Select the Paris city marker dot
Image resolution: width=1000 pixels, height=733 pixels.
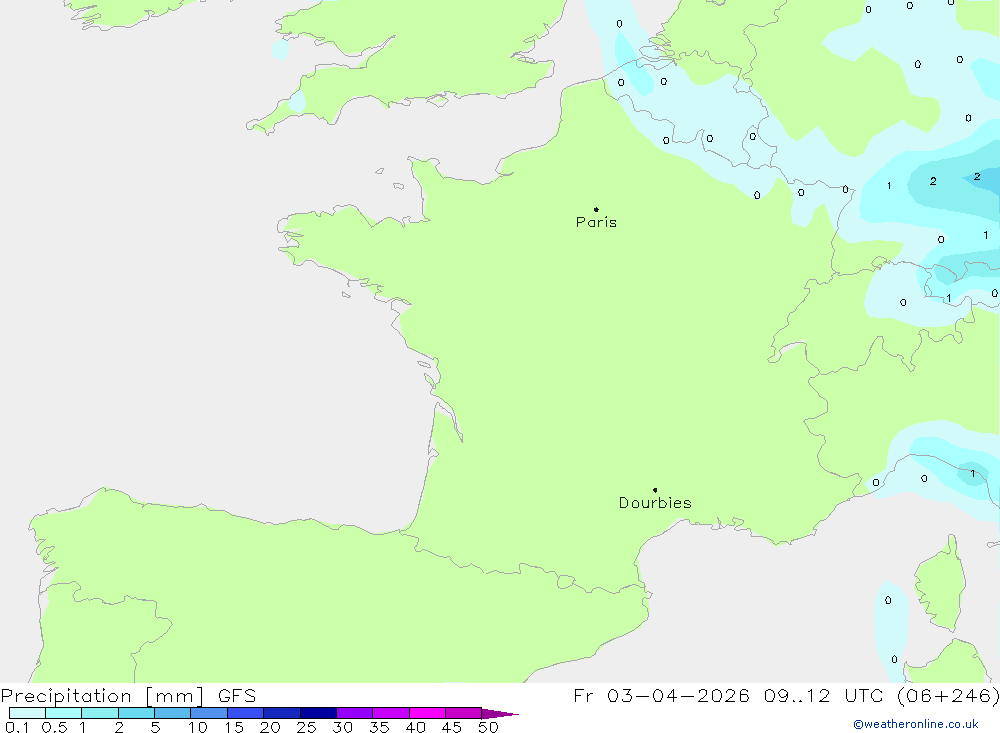596,209
